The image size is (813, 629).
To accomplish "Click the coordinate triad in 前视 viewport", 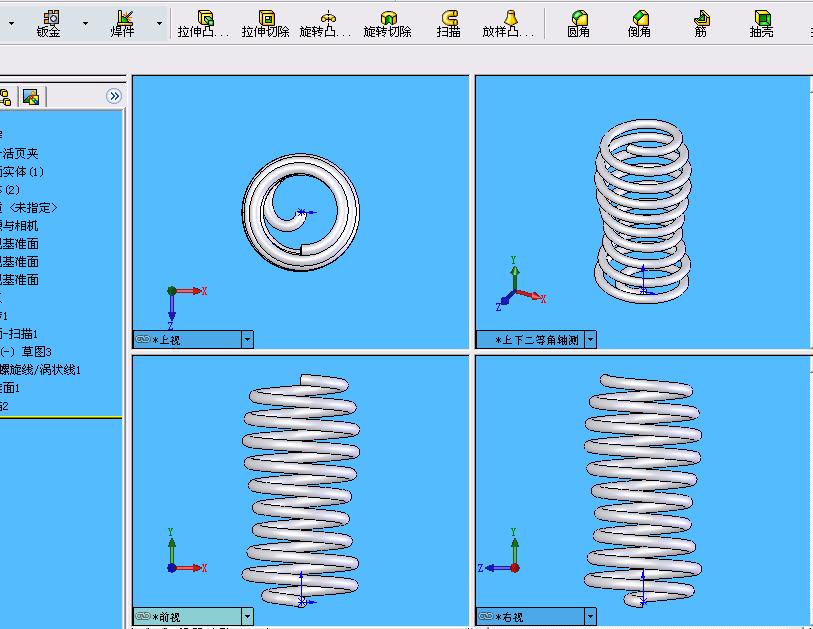I will pyautogui.click(x=186, y=551).
